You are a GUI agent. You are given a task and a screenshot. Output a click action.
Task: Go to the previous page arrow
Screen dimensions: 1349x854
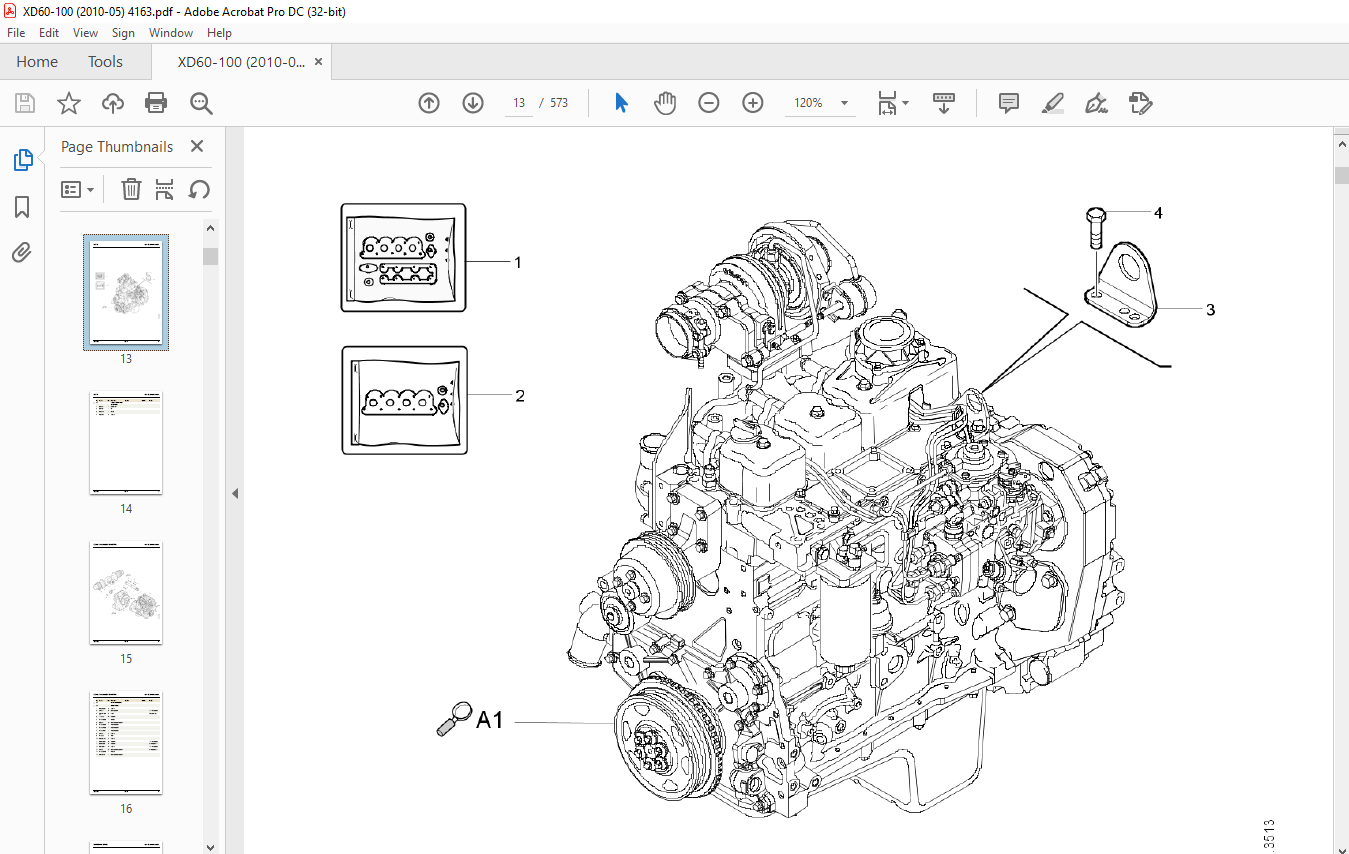coord(429,103)
